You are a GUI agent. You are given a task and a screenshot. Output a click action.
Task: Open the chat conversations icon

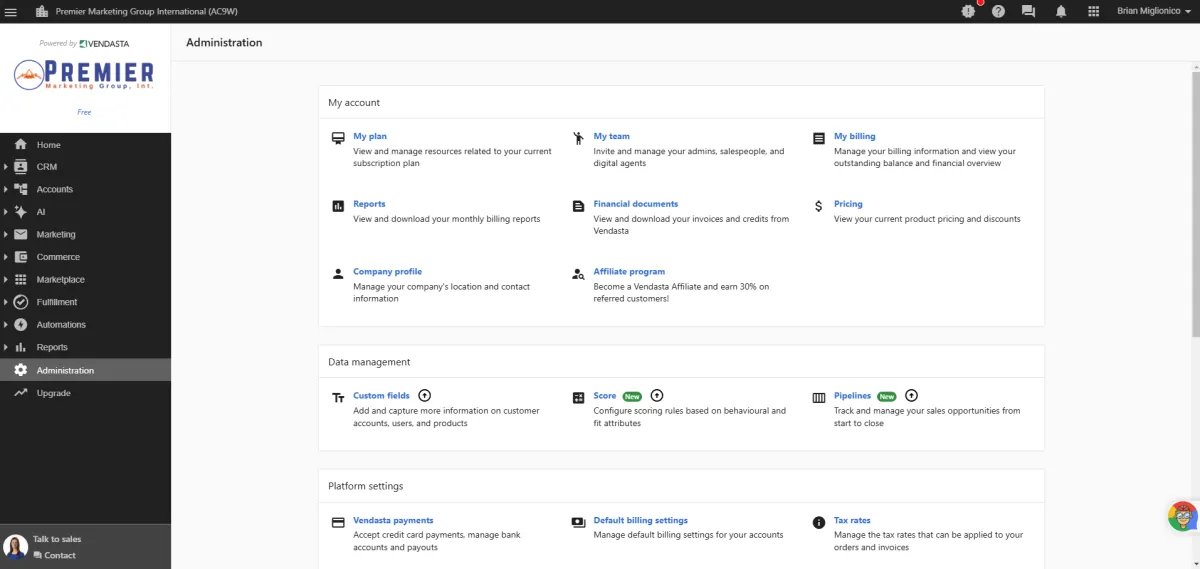point(1028,11)
